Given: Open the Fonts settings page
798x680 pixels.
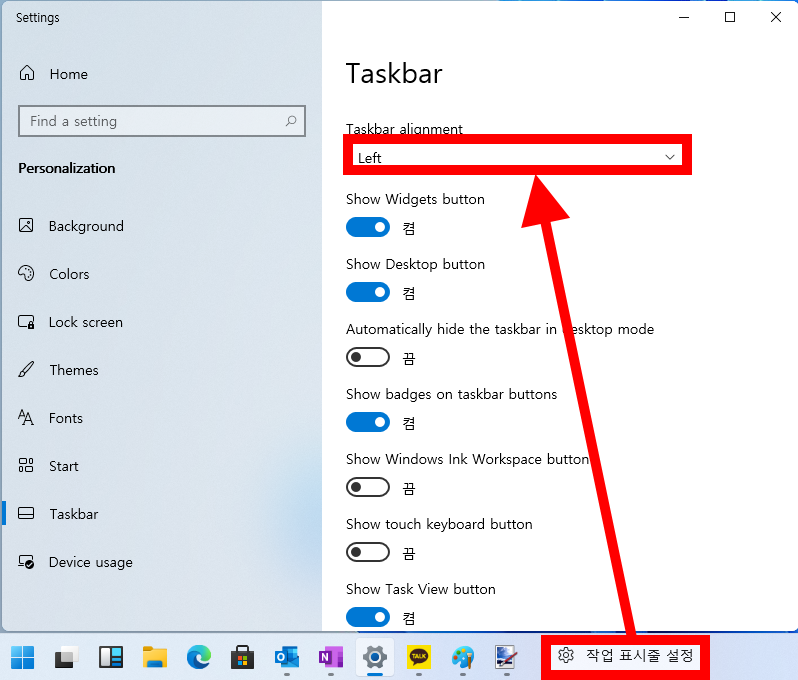Looking at the screenshot, I should coord(66,418).
